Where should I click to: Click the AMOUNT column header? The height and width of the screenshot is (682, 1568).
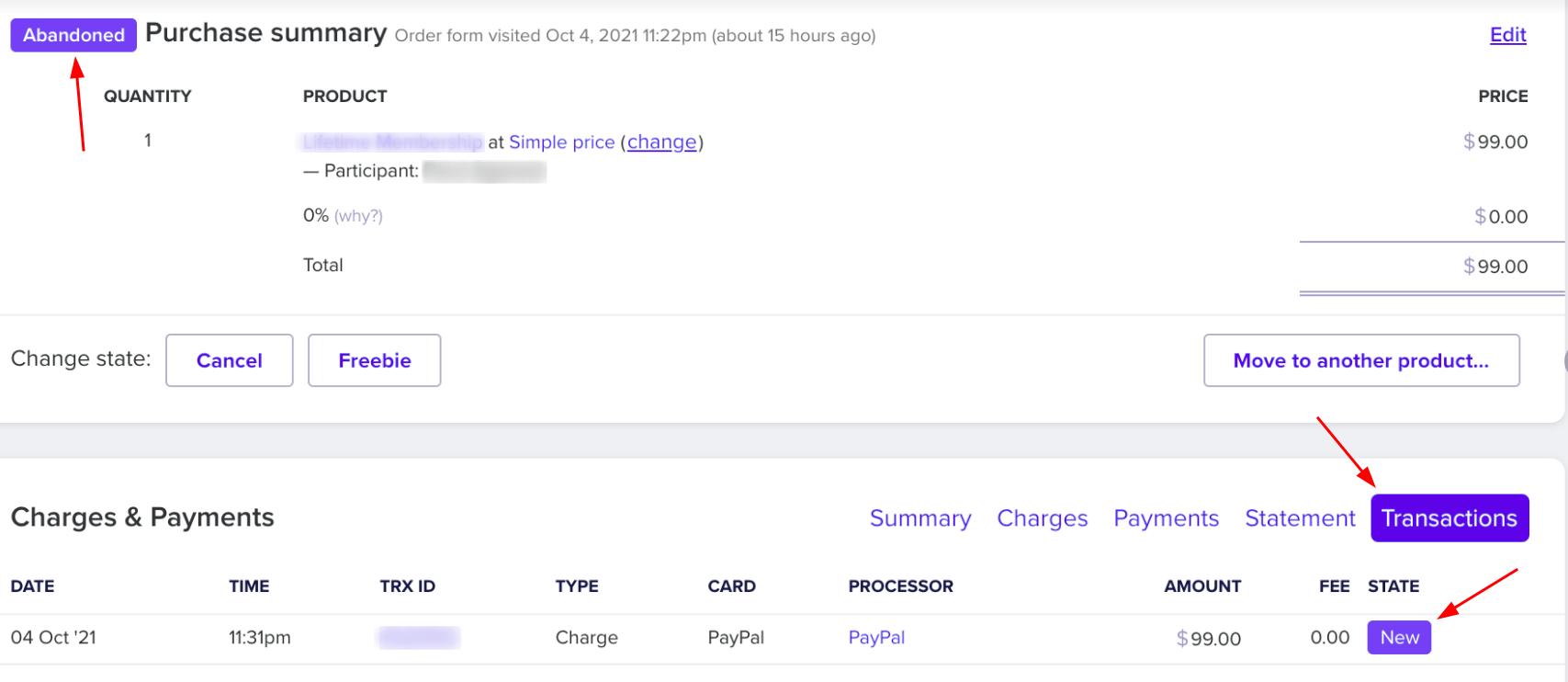pyautogui.click(x=1202, y=586)
